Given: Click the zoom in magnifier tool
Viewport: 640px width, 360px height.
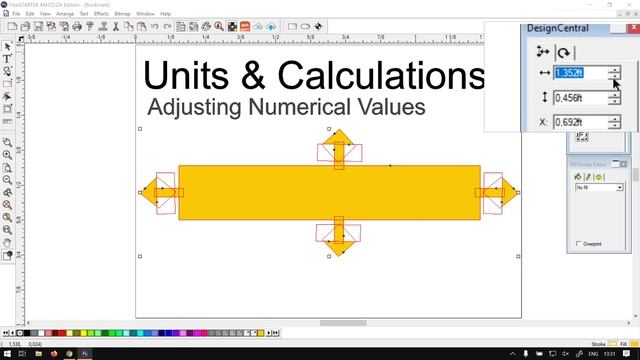Looking at the screenshot, I should click(7, 155).
